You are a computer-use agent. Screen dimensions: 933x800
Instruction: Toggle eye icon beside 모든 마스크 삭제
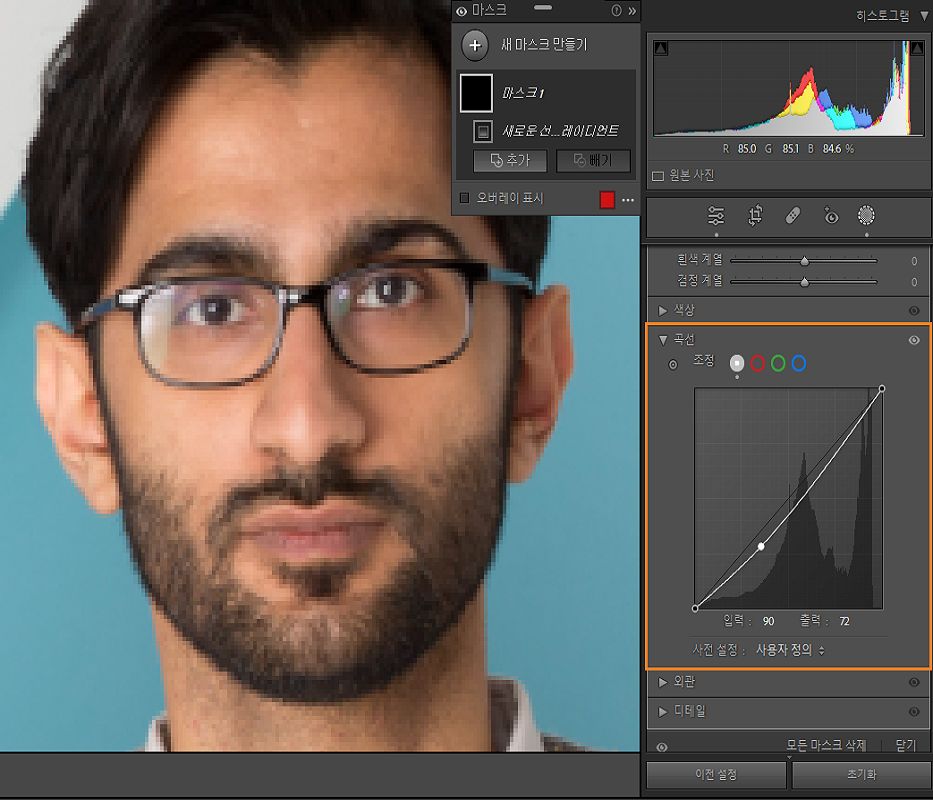[x=662, y=747]
